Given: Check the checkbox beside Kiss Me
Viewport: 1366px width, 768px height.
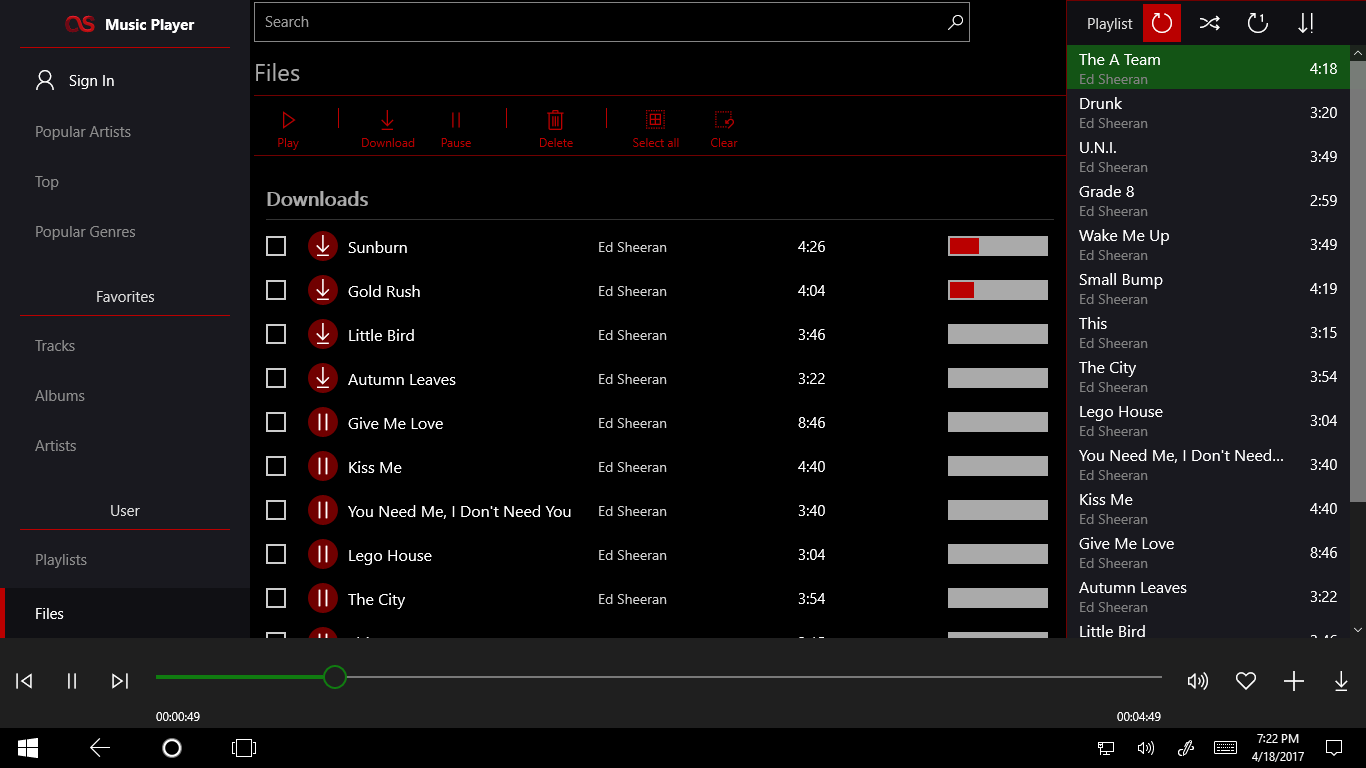Looking at the screenshot, I should coord(276,466).
